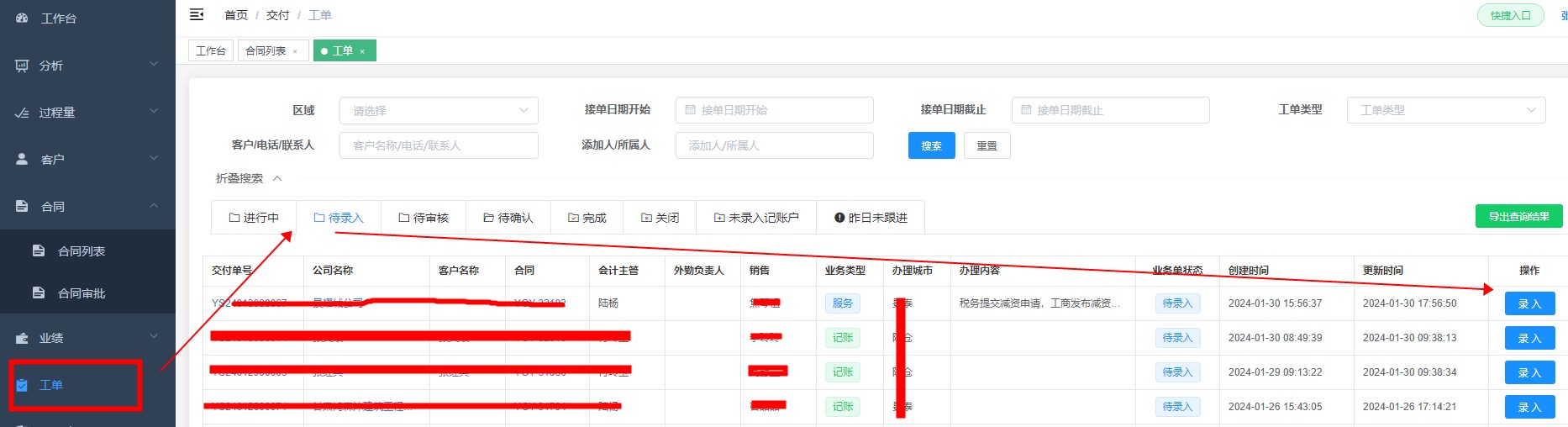This screenshot has height=427, width=1568.
Task: Click the plus-folder icon of 未录入记账户 tab
Action: pyautogui.click(x=719, y=218)
